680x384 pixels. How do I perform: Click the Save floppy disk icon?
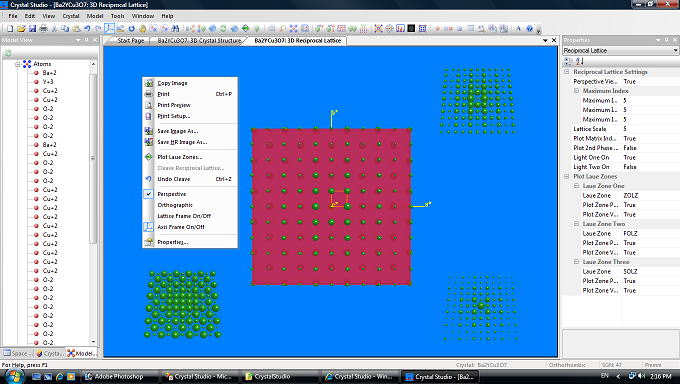click(32, 29)
